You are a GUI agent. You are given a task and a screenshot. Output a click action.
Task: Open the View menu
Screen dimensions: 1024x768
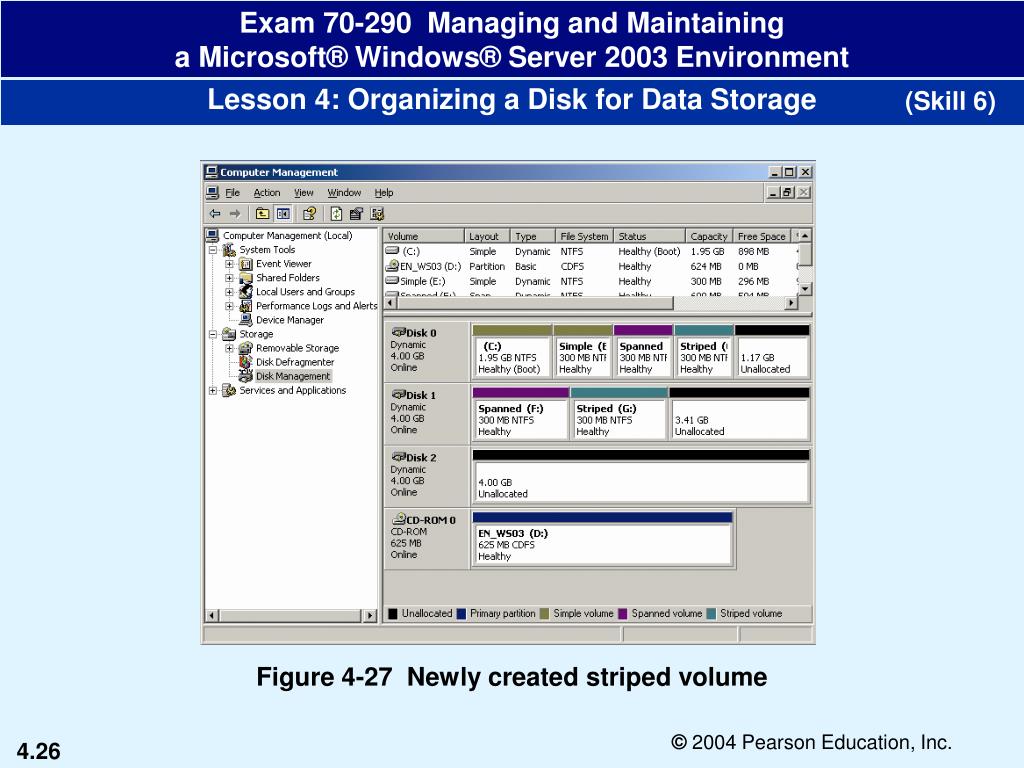tap(304, 193)
